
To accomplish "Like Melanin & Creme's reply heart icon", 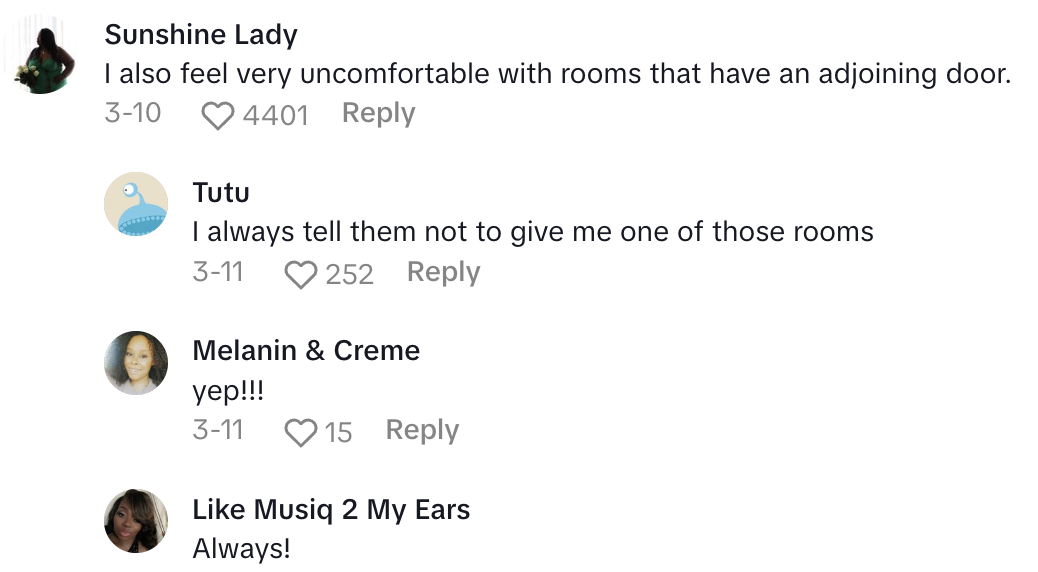I will 301,433.
